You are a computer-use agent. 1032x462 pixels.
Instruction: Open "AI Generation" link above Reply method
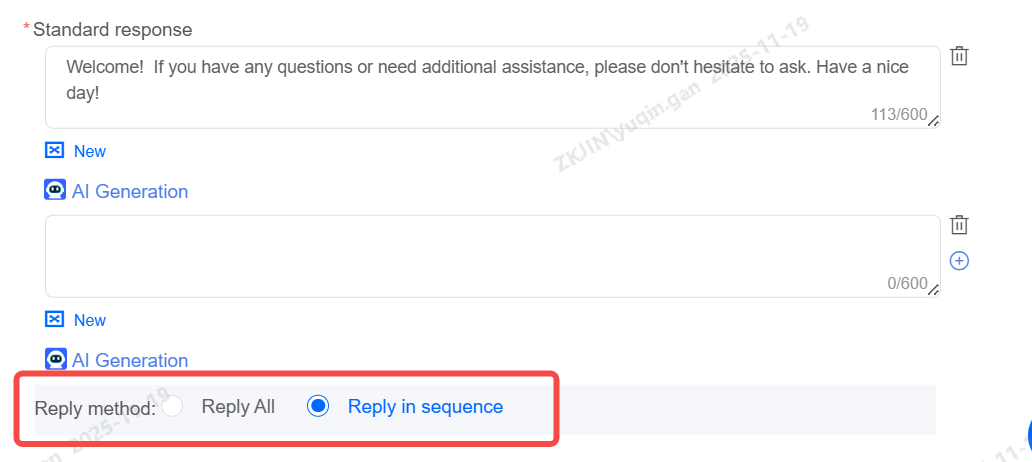tap(130, 360)
